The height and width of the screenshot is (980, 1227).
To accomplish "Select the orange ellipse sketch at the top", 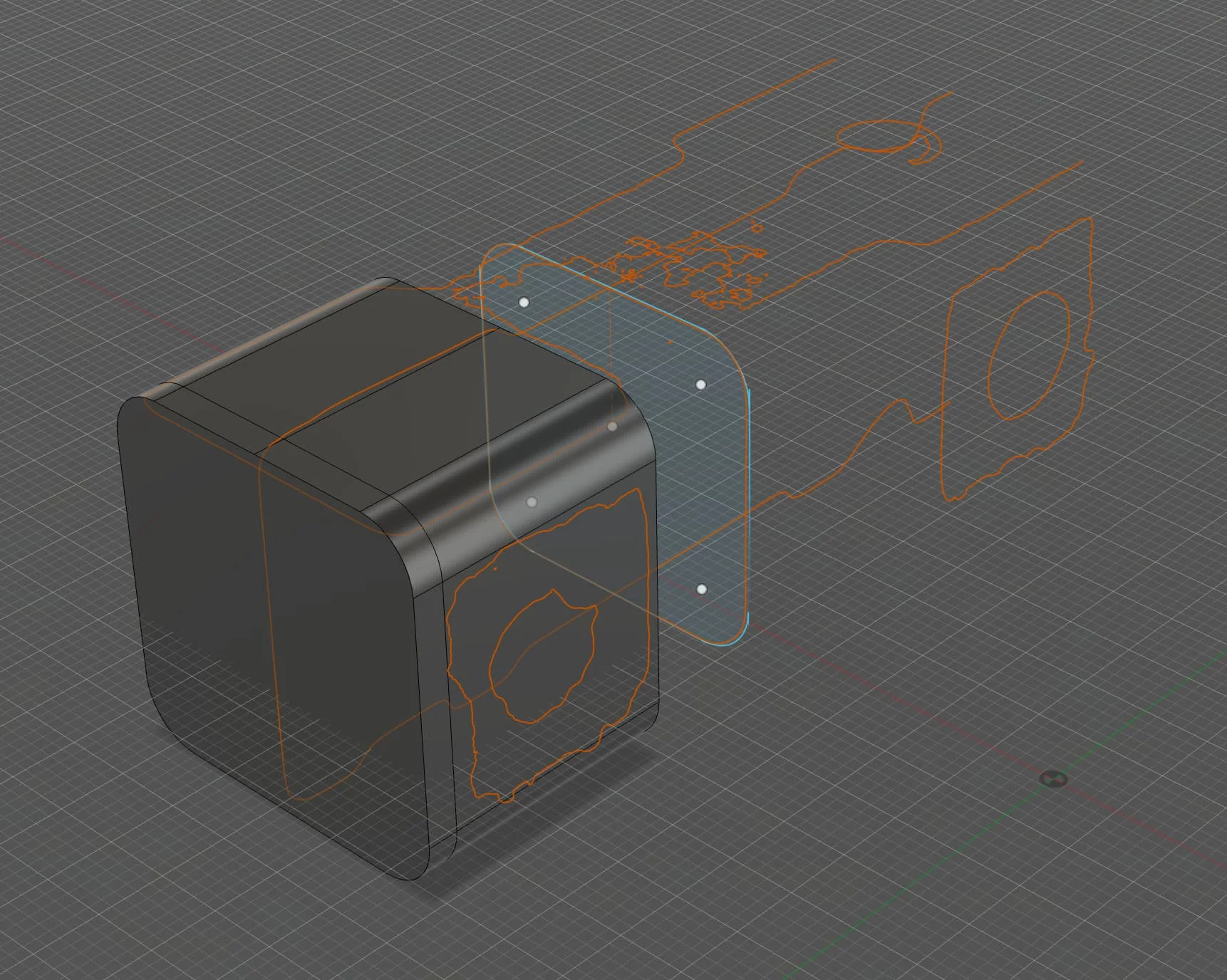I will 881,137.
